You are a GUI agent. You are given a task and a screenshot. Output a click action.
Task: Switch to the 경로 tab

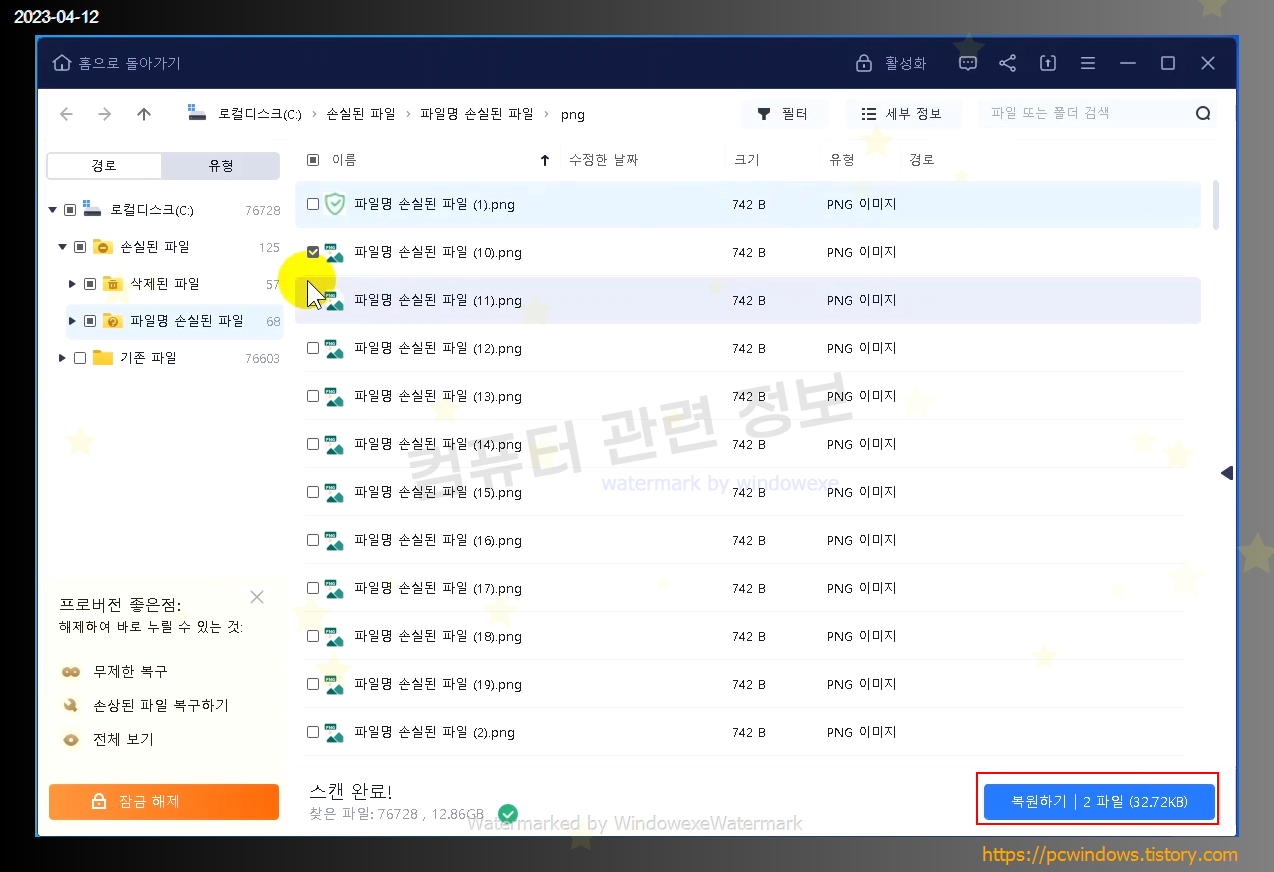click(x=104, y=166)
